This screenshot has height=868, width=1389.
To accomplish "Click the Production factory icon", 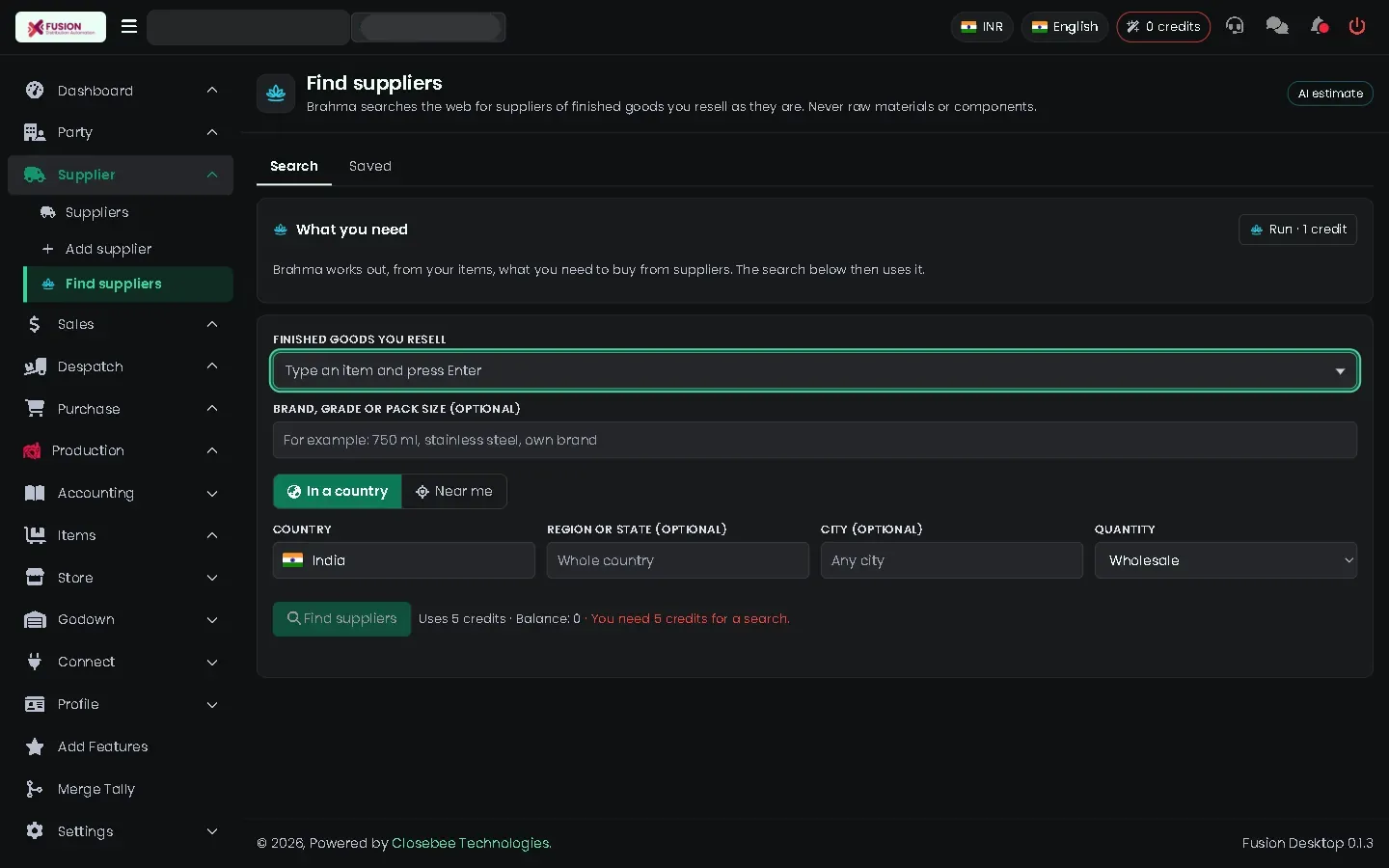I will coord(32,450).
